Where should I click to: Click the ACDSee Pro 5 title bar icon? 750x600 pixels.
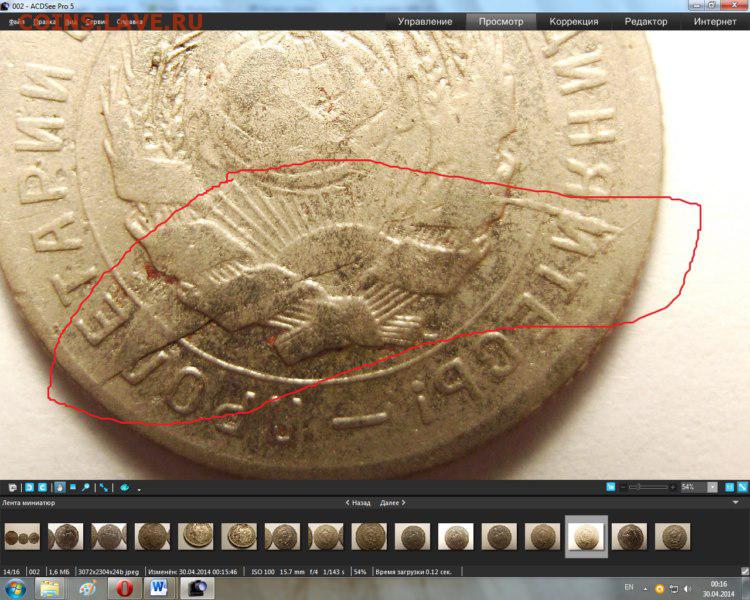pyautogui.click(x=5, y=6)
